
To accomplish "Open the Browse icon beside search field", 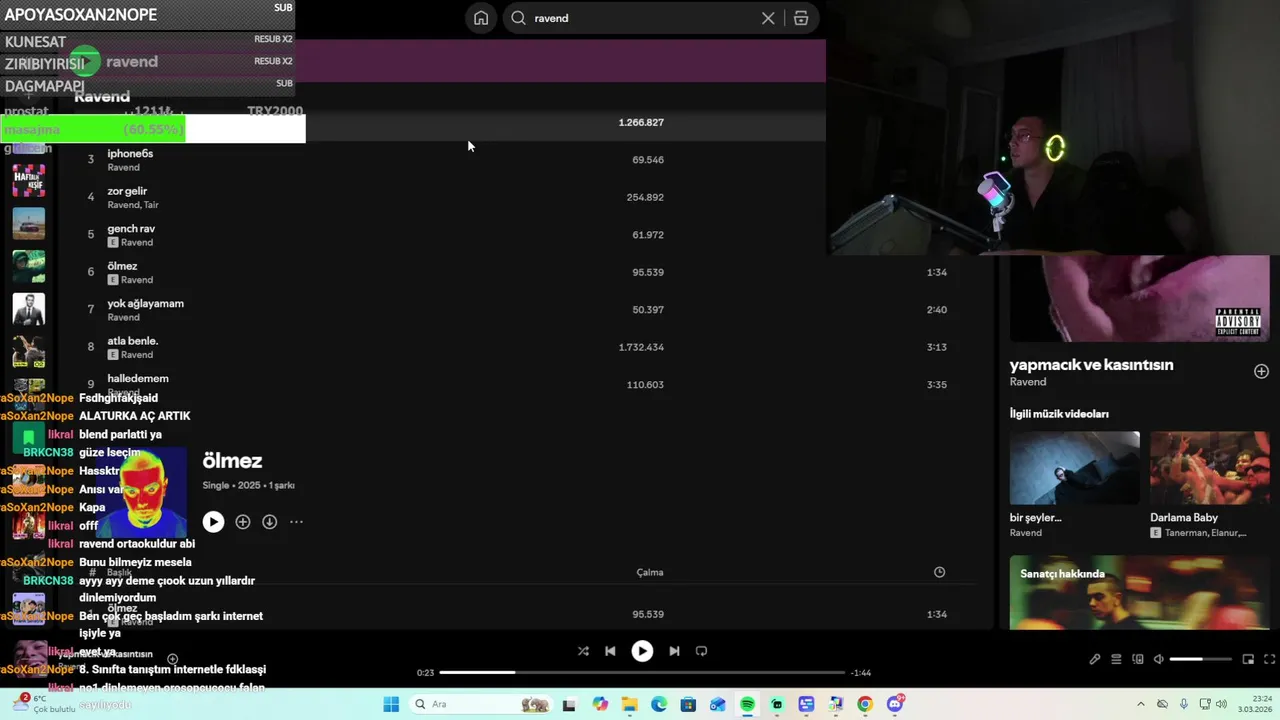I will tap(801, 18).
